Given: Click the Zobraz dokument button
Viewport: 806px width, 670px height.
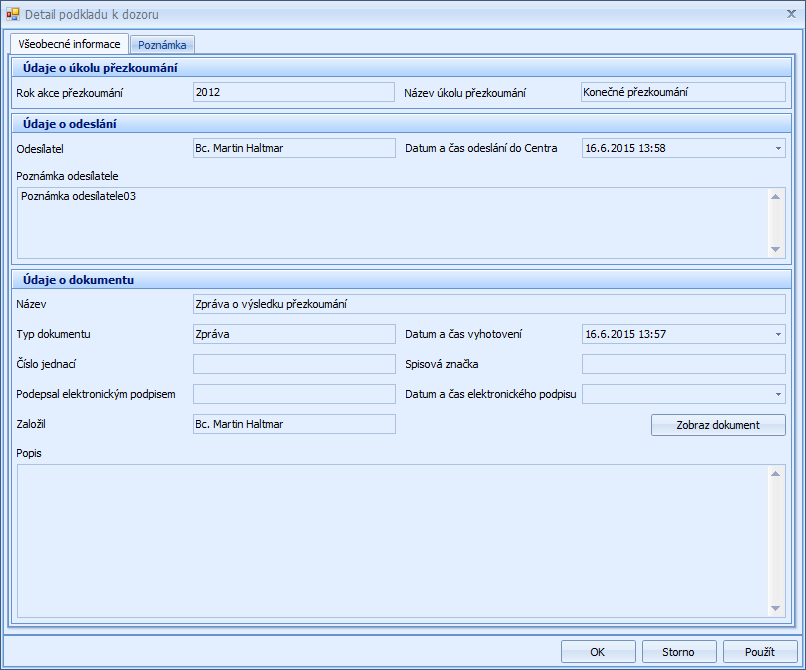Looking at the screenshot, I should tap(718, 425).
